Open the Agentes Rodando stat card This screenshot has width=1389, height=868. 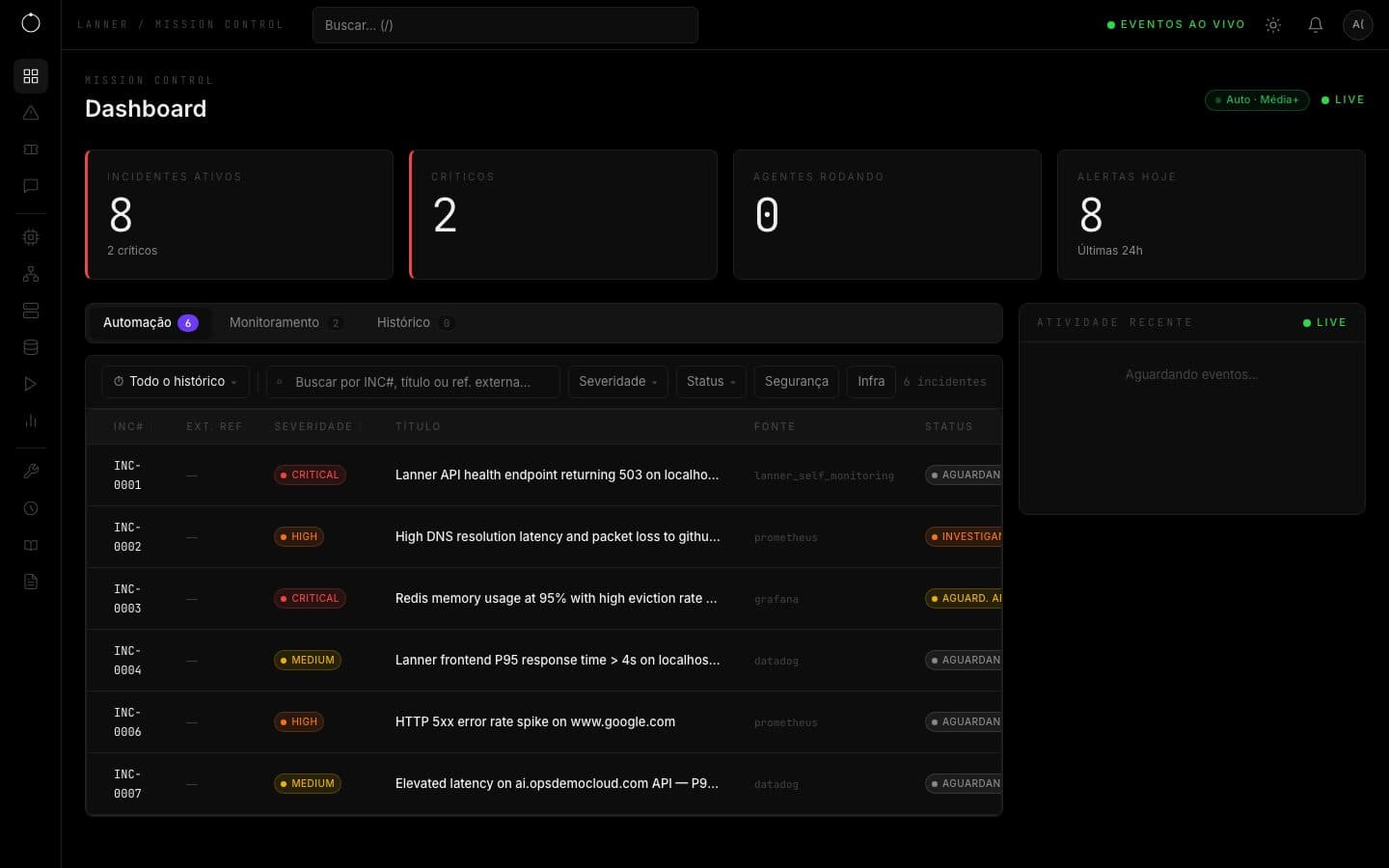887,214
